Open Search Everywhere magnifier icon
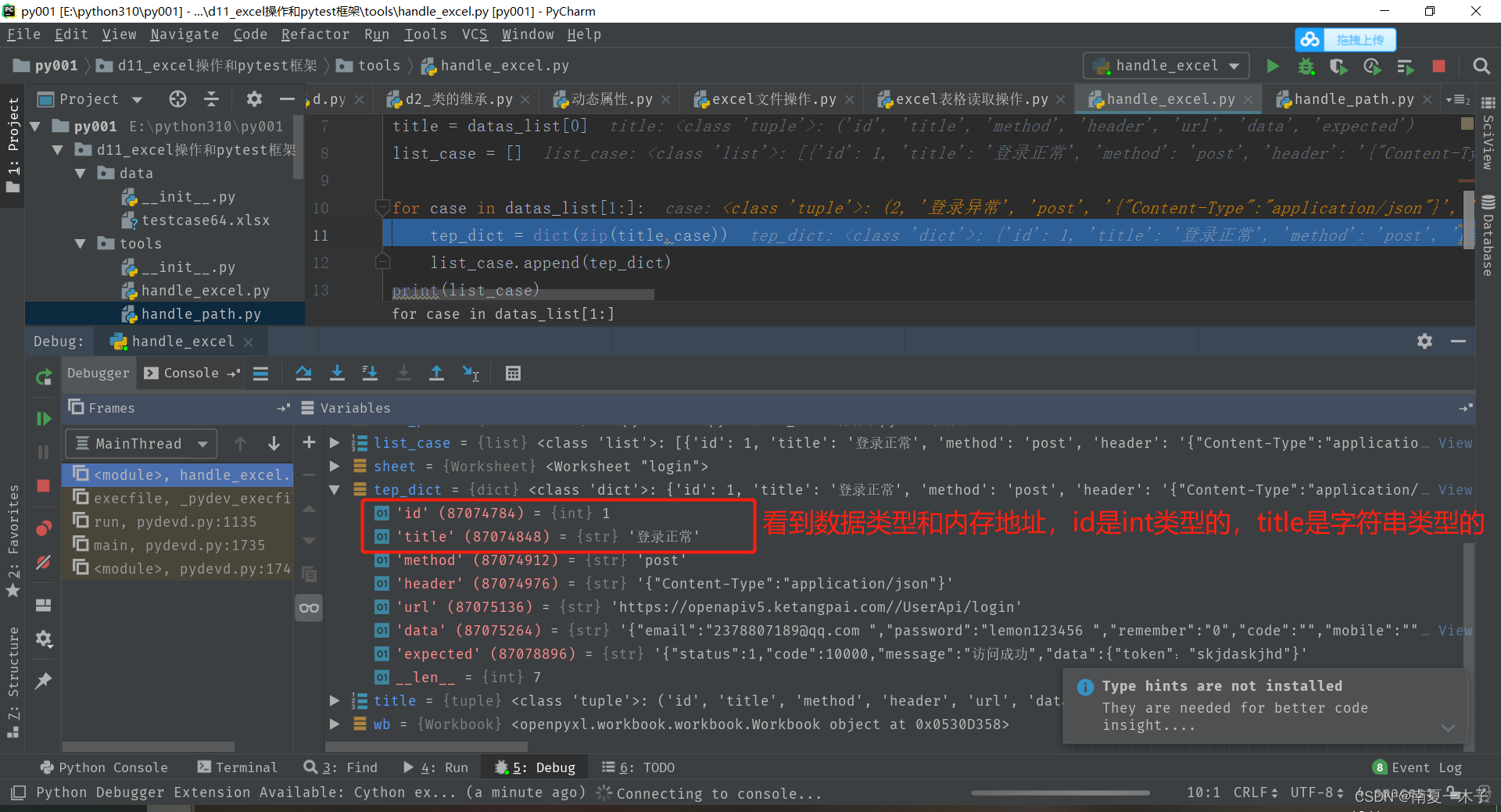 [x=1481, y=66]
